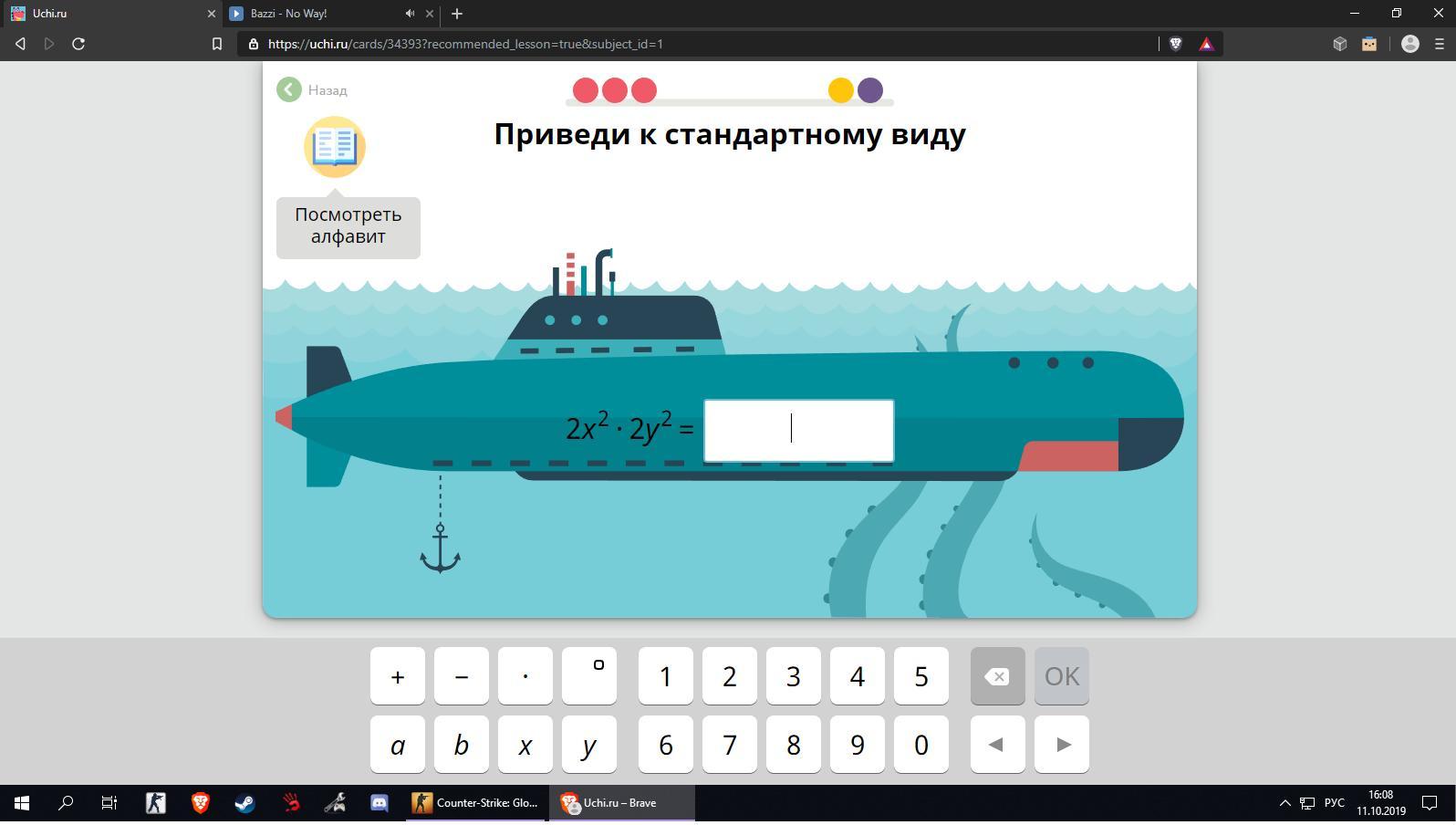Open Uchi.ru – Brave taskbar window
Viewport: 1456px width, 825px height.
pyautogui.click(x=622, y=803)
